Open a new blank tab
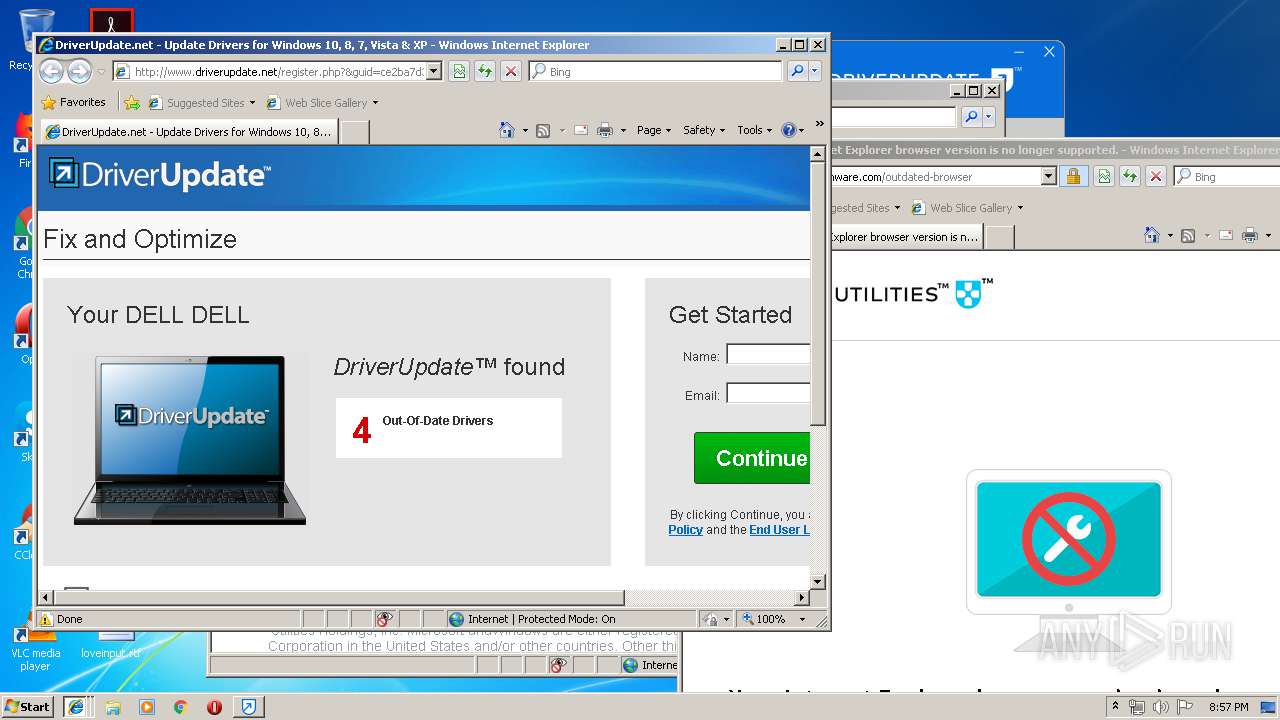 [x=355, y=132]
